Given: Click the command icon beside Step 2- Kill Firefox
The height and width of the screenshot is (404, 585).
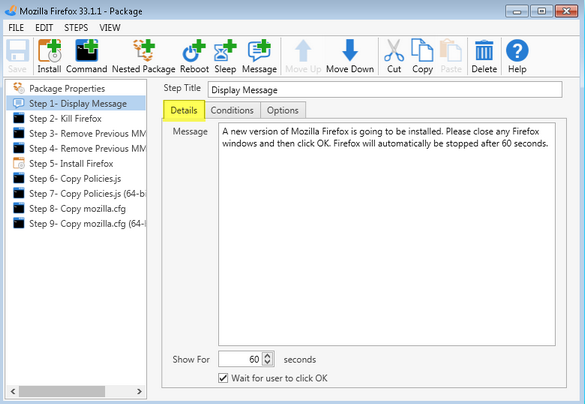Looking at the screenshot, I should pyautogui.click(x=19, y=119).
